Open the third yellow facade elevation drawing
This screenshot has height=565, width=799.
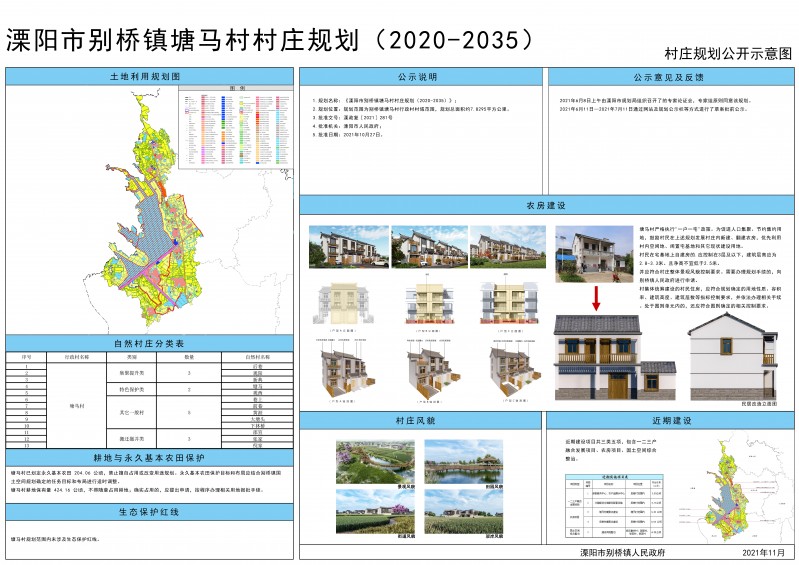click(x=509, y=301)
